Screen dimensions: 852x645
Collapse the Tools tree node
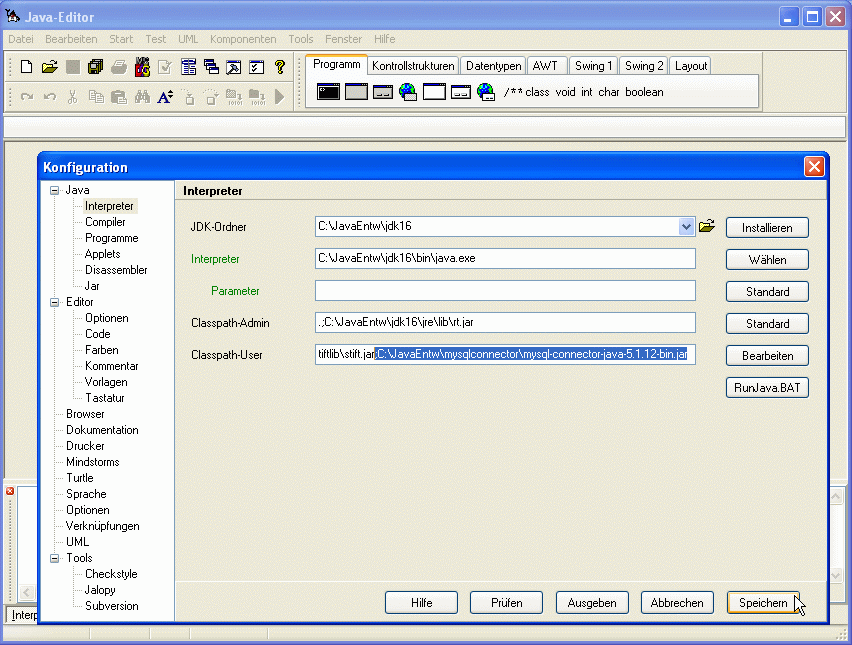click(55, 558)
